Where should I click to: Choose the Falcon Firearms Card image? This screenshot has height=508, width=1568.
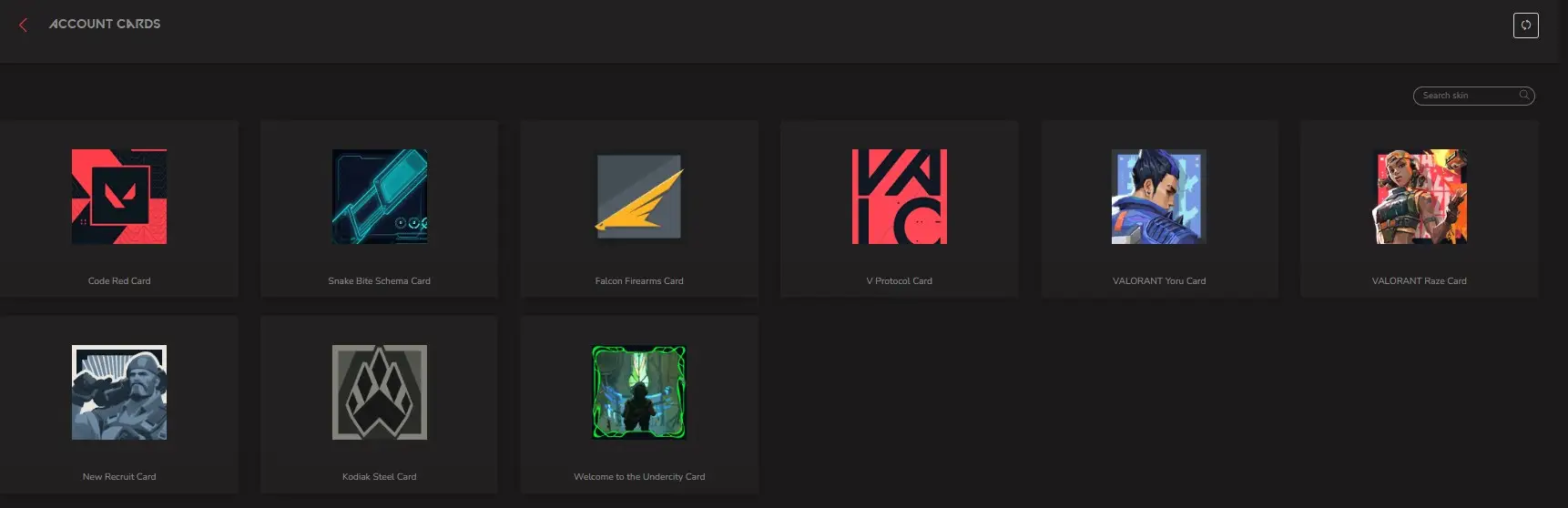(639, 197)
